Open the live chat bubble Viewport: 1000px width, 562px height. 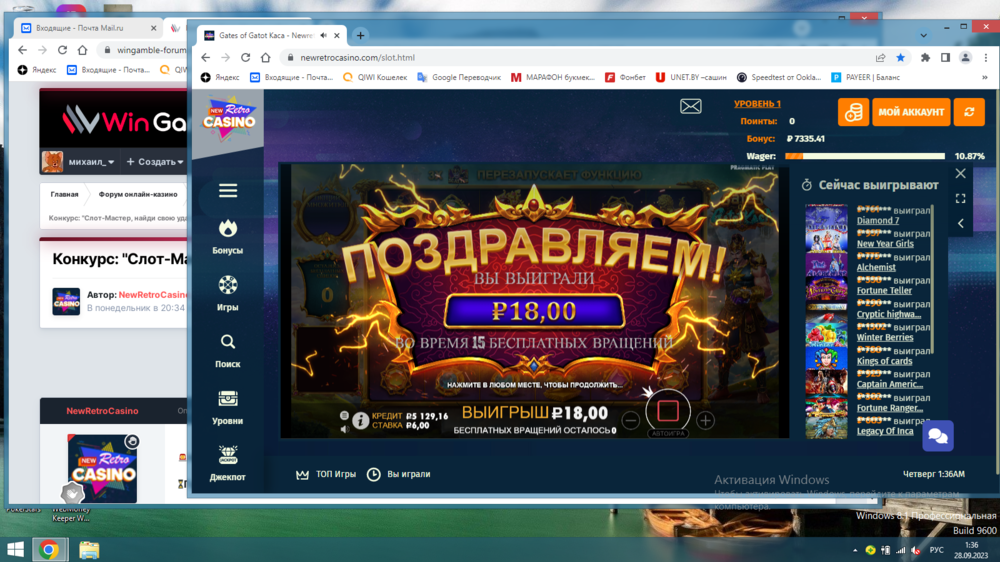[938, 435]
